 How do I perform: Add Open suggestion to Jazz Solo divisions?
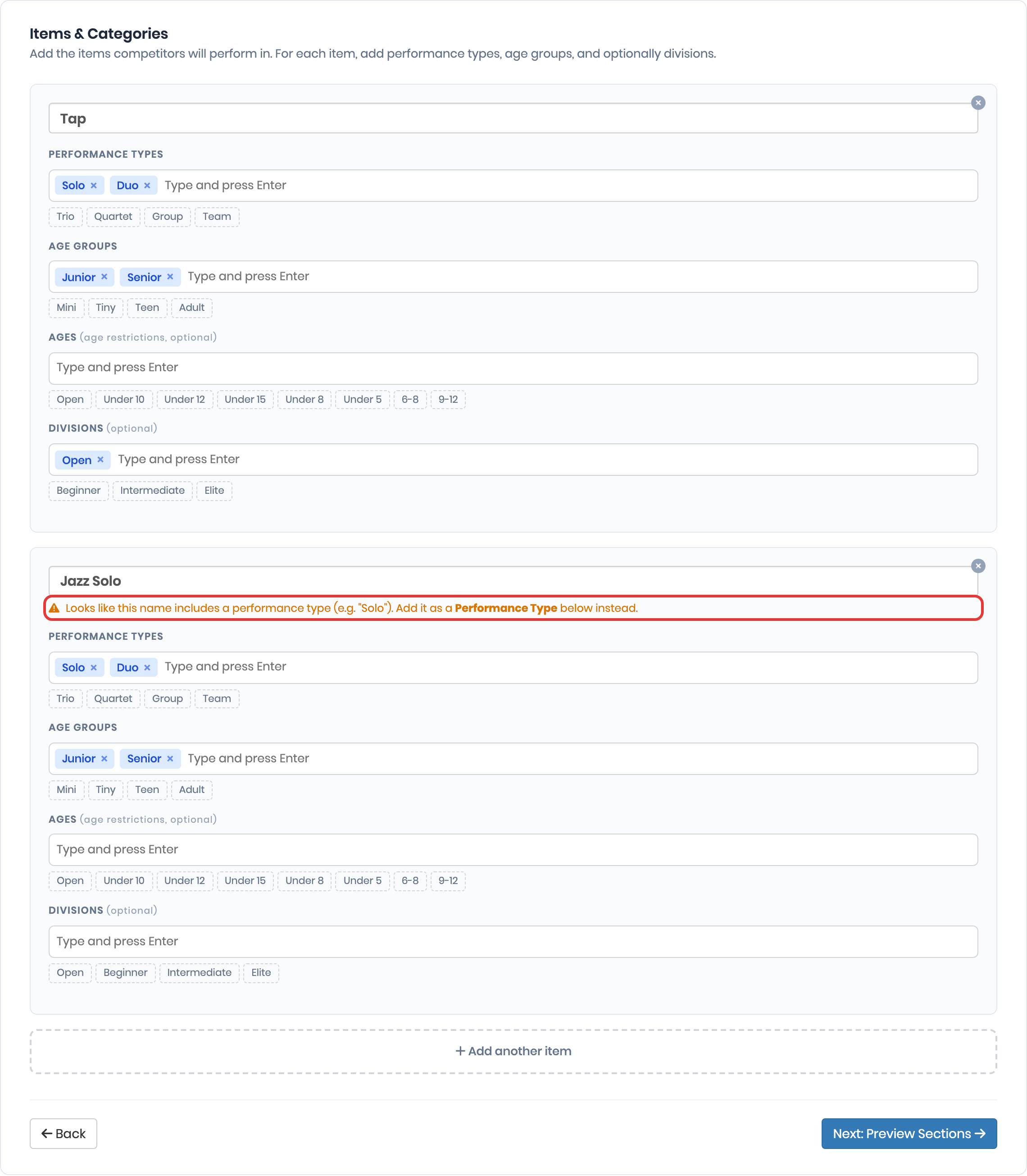[70, 973]
